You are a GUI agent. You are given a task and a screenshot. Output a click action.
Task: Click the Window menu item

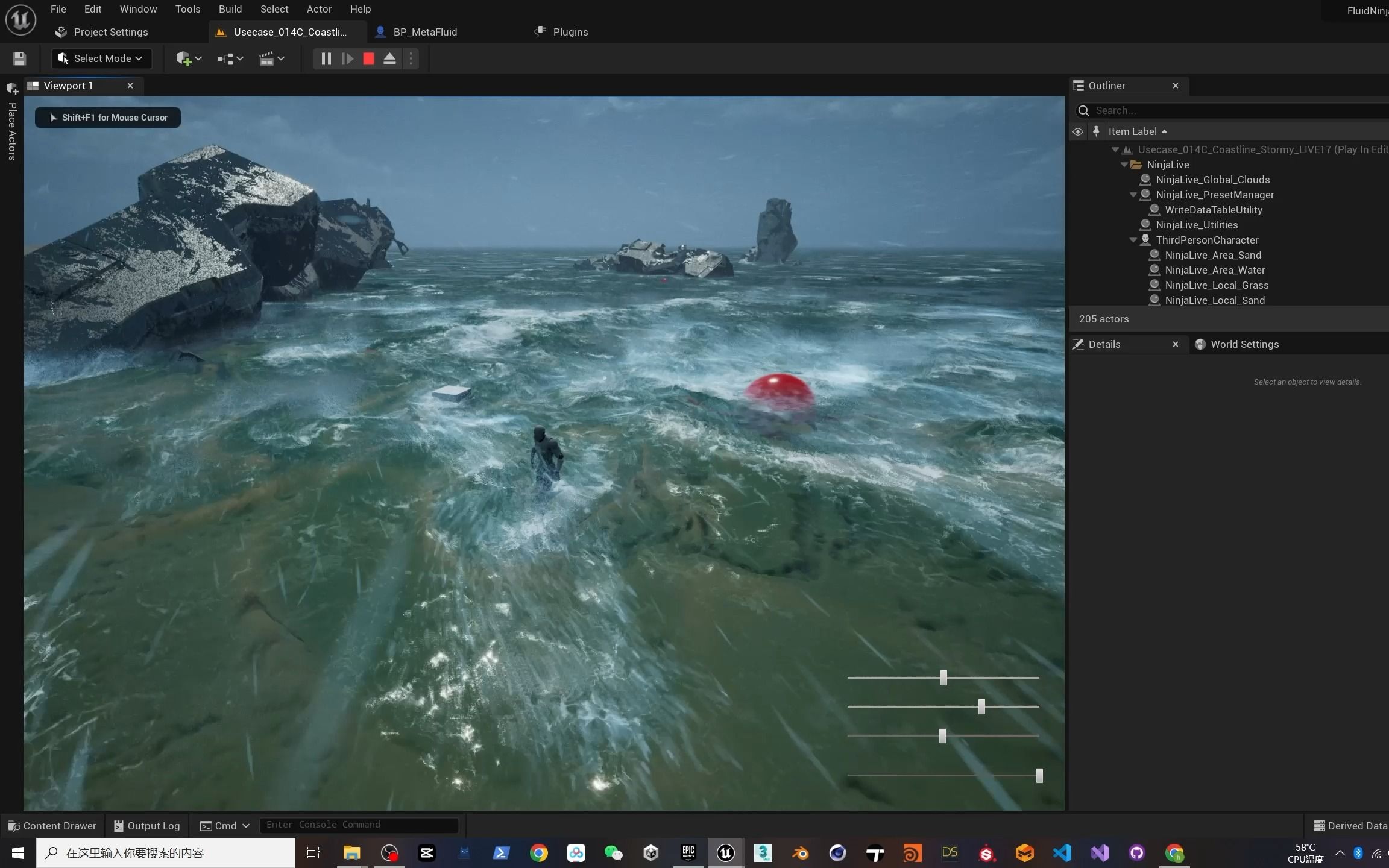pyautogui.click(x=137, y=9)
